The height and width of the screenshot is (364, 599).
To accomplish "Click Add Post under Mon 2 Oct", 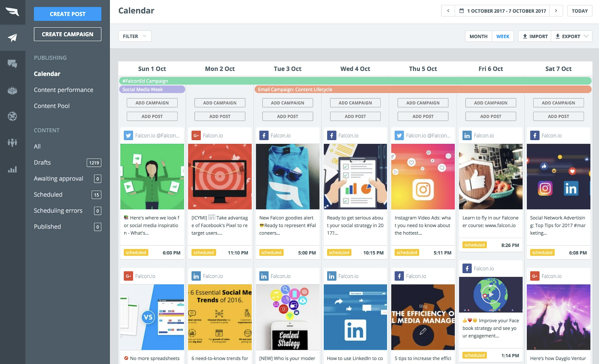I will (x=220, y=116).
